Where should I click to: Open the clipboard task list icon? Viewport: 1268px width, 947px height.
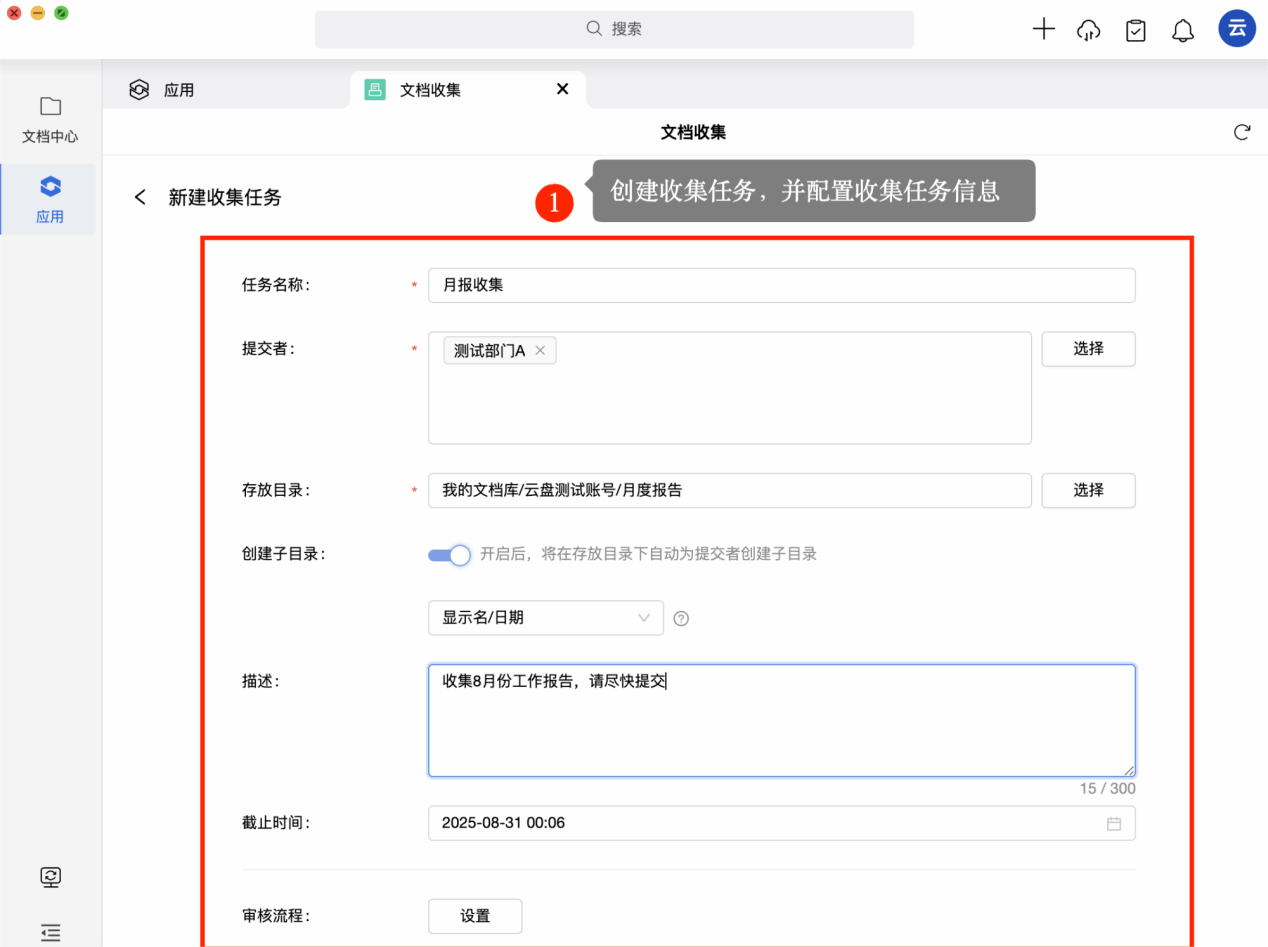pyautogui.click(x=1135, y=30)
